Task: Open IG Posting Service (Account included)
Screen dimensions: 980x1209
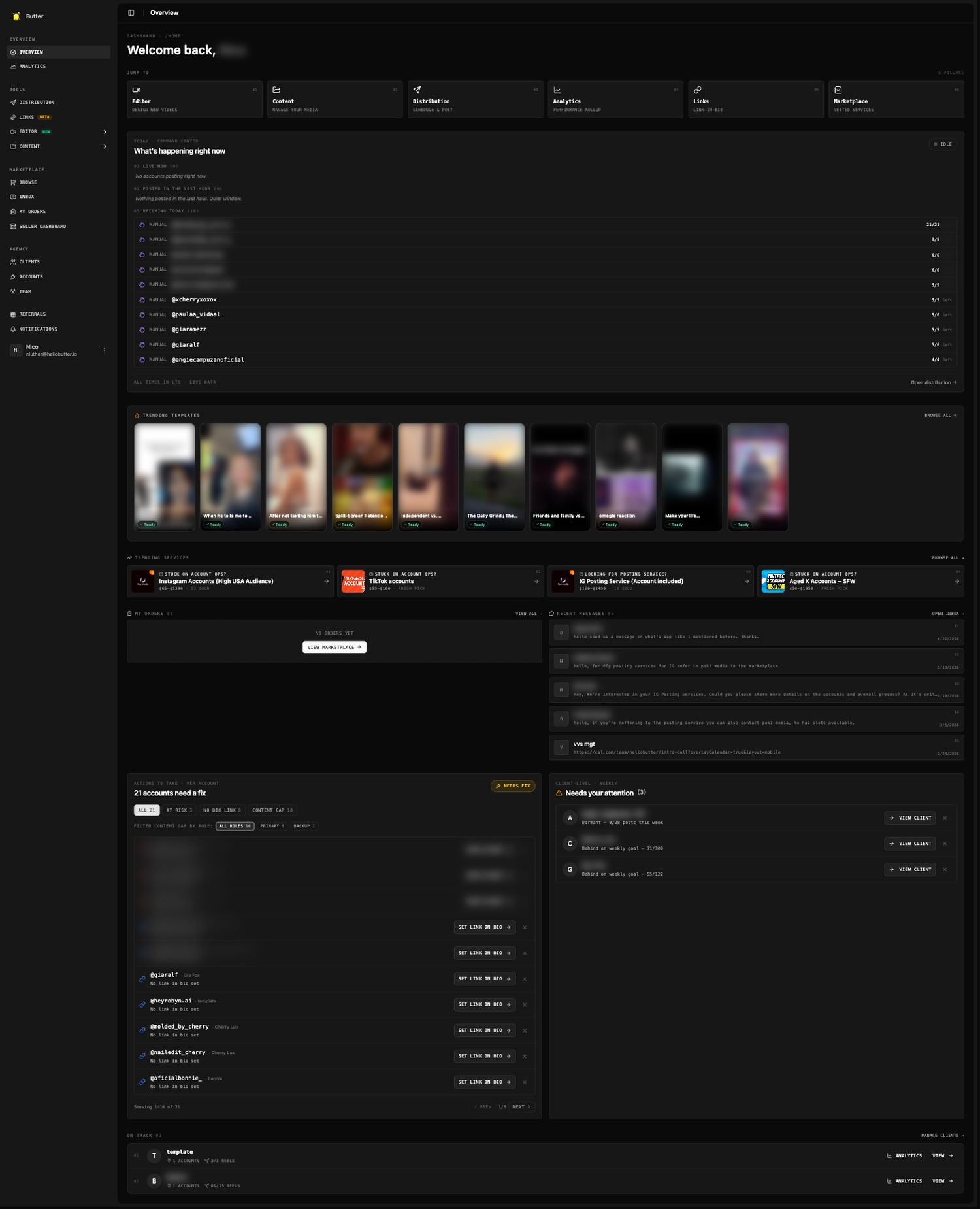Action: click(x=650, y=581)
